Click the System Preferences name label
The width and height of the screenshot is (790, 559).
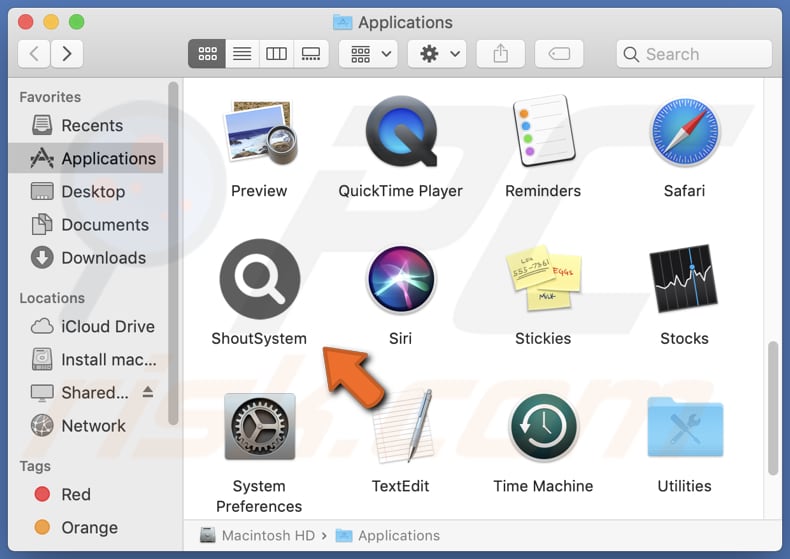pyautogui.click(x=259, y=496)
